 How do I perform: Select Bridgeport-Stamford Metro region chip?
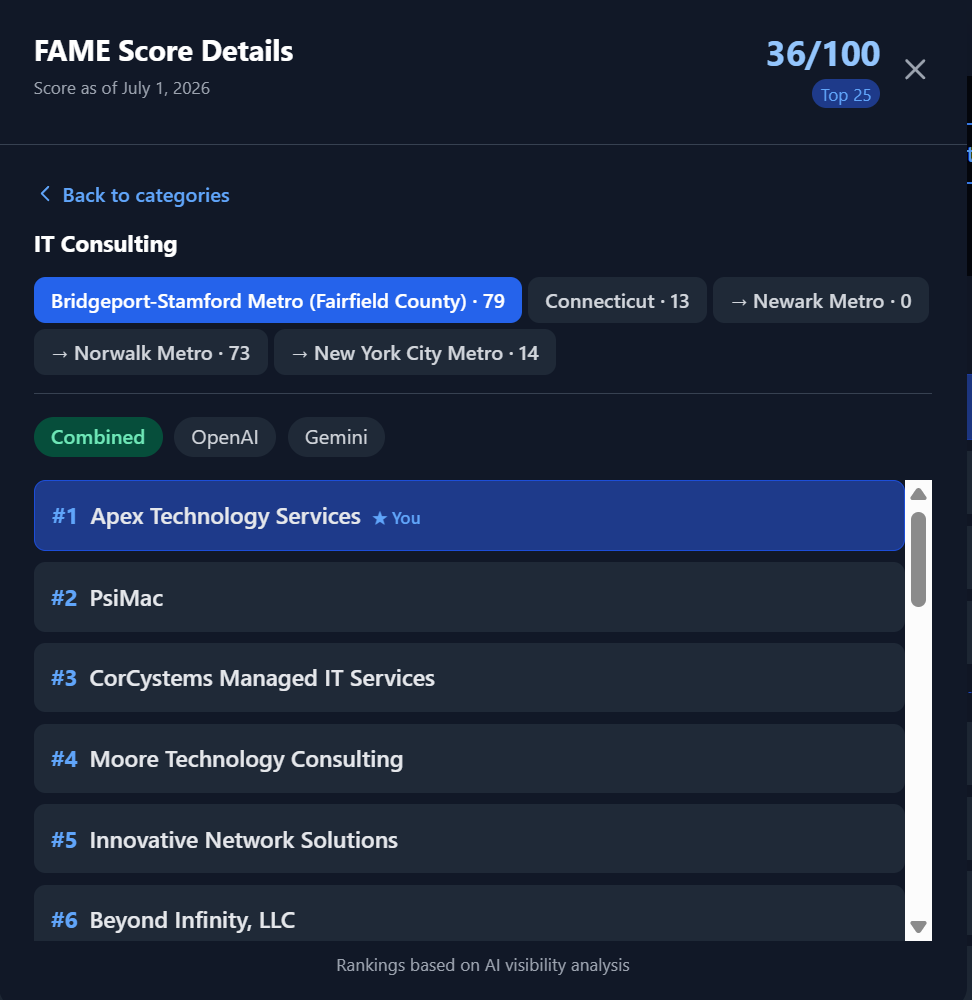tap(277, 300)
